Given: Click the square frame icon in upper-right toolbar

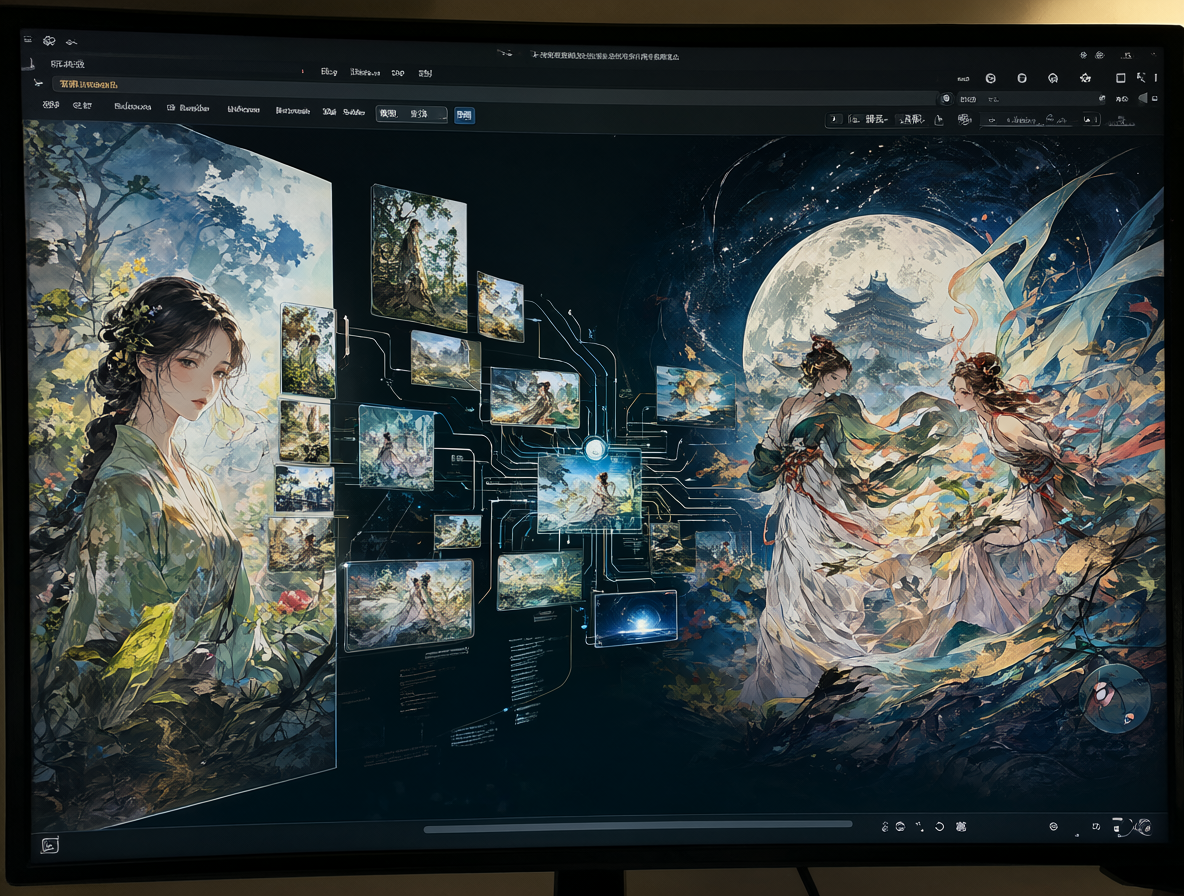Looking at the screenshot, I should 1121,78.
